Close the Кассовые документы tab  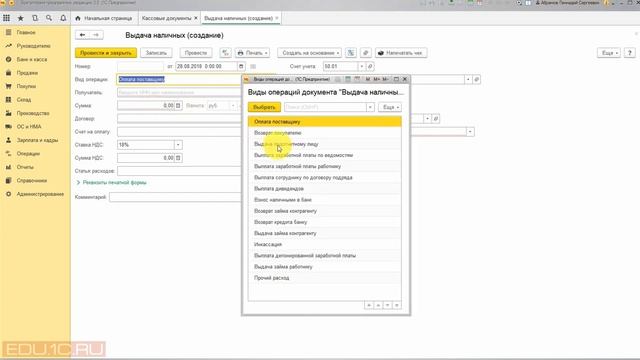196,18
